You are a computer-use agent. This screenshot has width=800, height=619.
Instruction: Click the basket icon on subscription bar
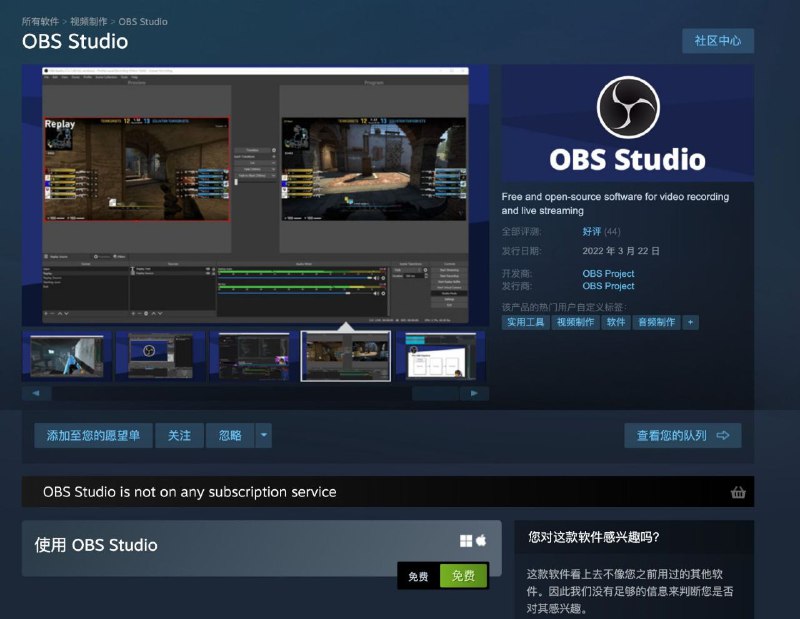738,492
